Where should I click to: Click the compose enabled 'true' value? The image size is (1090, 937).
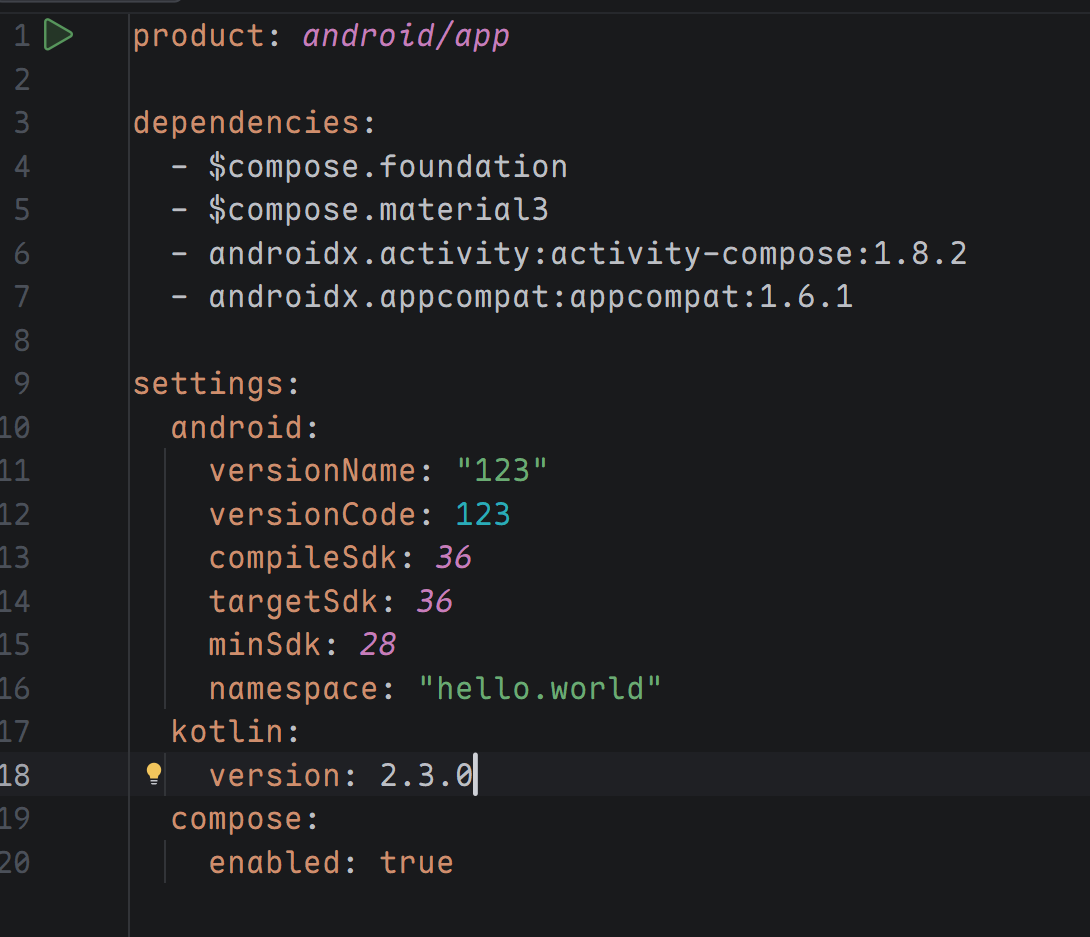click(416, 862)
